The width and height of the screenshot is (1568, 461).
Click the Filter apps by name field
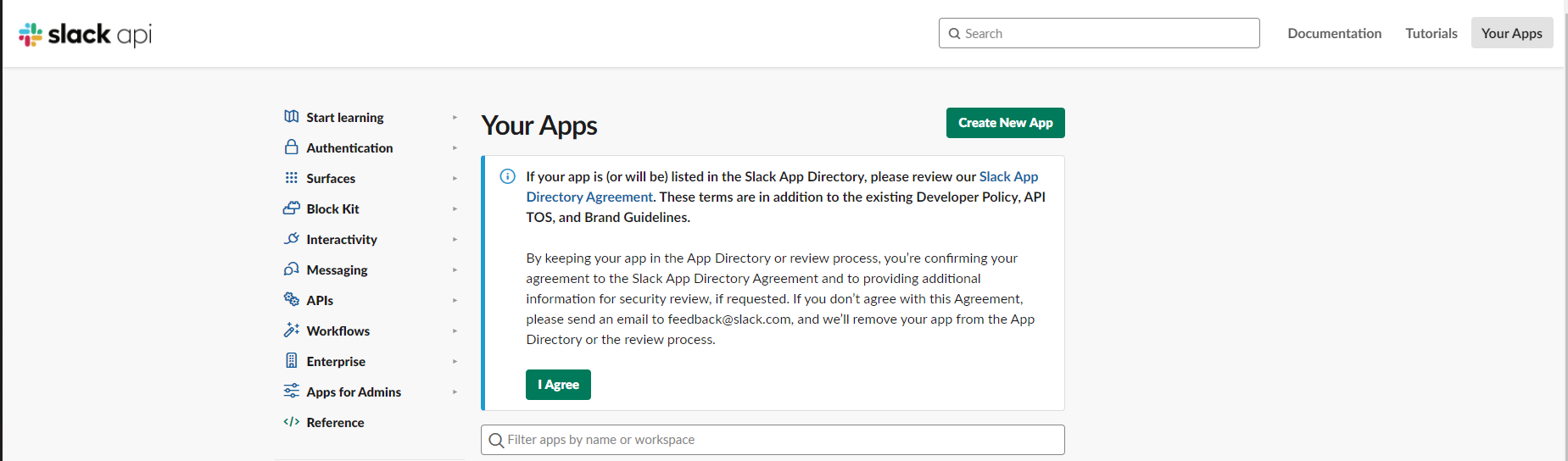(x=773, y=440)
